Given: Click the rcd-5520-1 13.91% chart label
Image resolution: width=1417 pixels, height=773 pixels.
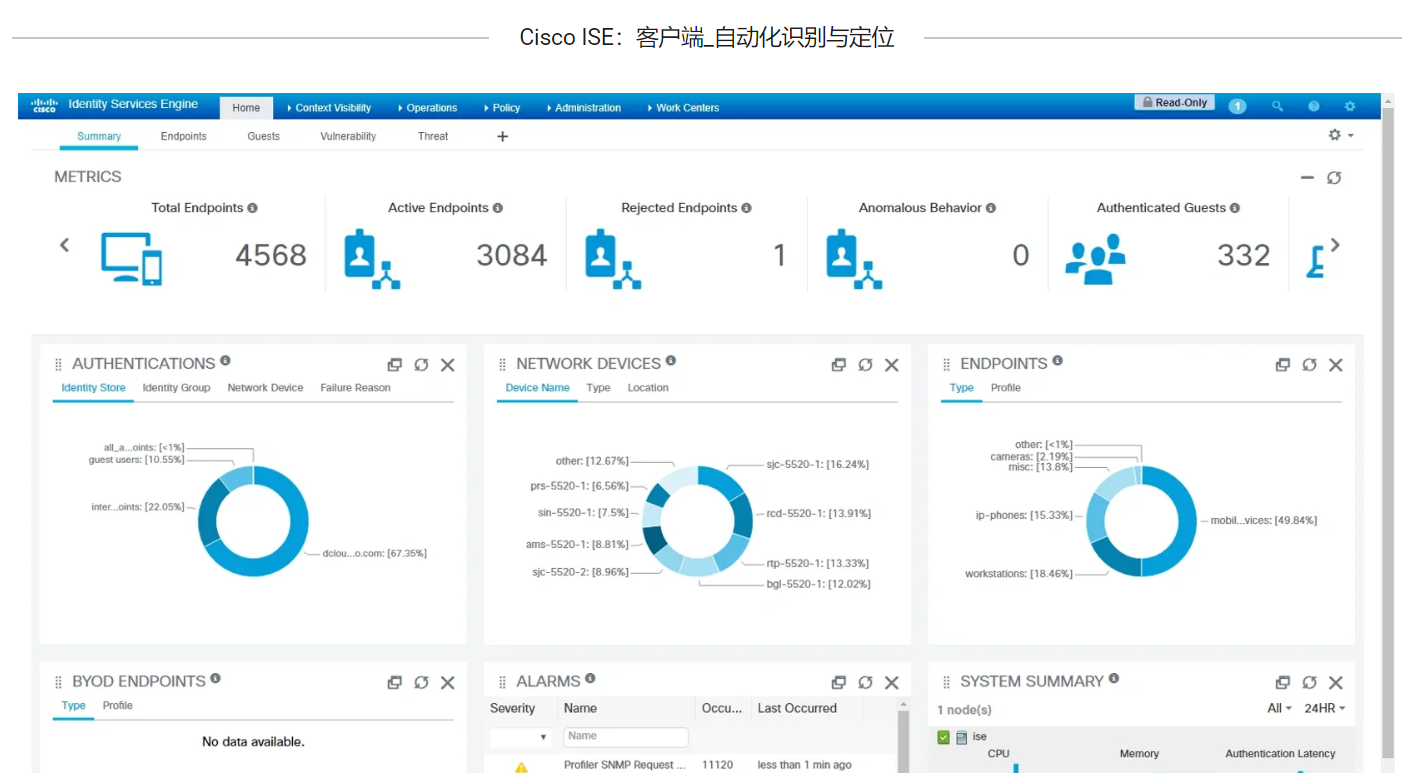Looking at the screenshot, I should (x=818, y=514).
